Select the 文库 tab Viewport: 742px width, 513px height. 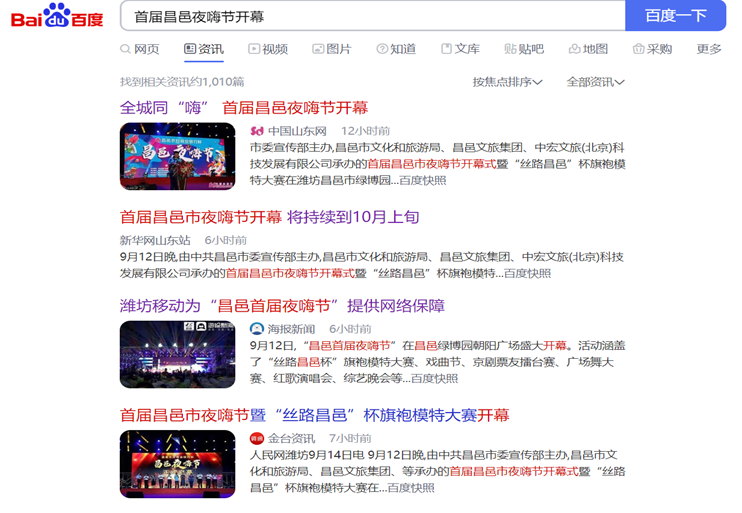pos(460,49)
